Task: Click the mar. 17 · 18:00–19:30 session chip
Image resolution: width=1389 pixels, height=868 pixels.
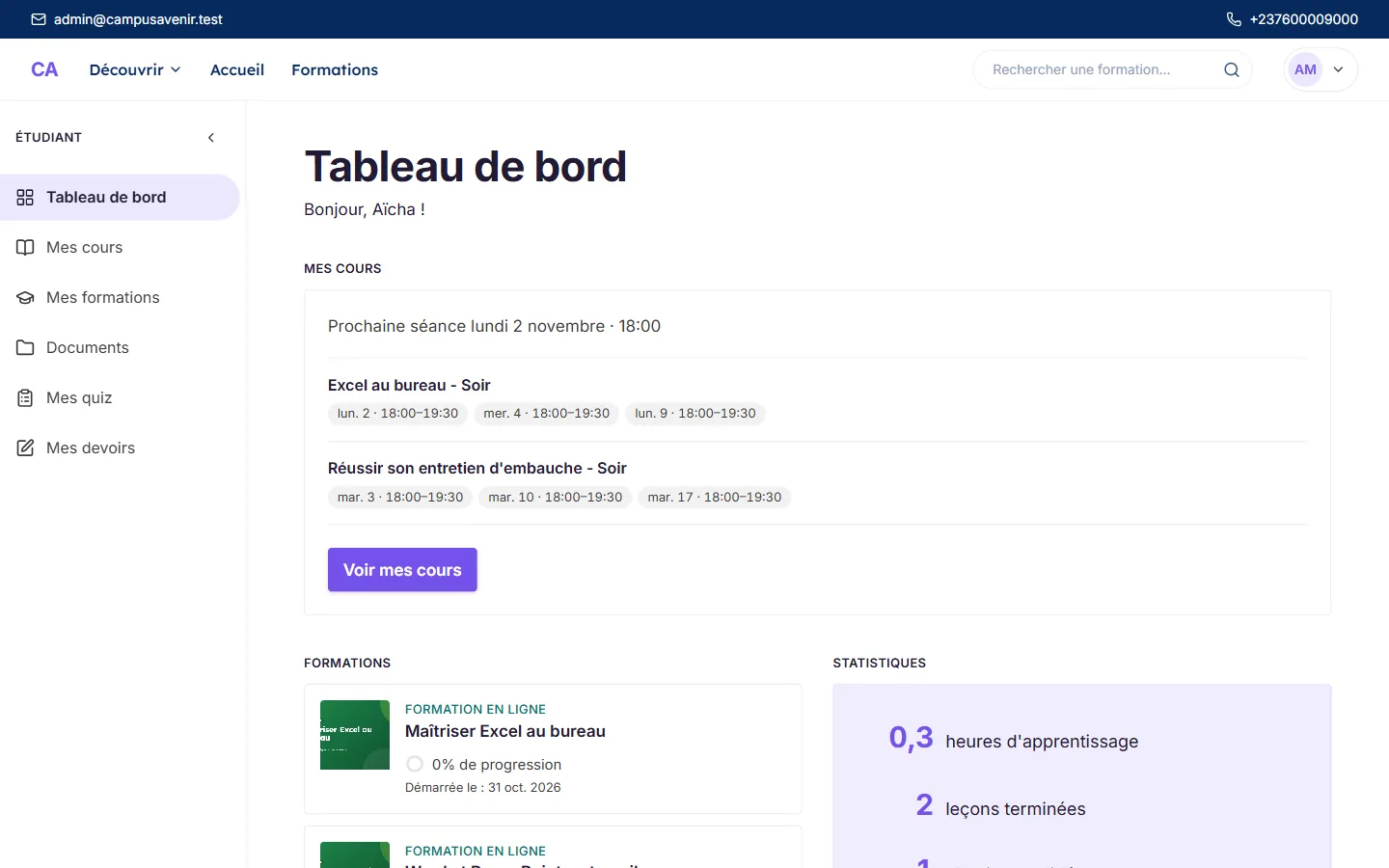Action: 715,497
